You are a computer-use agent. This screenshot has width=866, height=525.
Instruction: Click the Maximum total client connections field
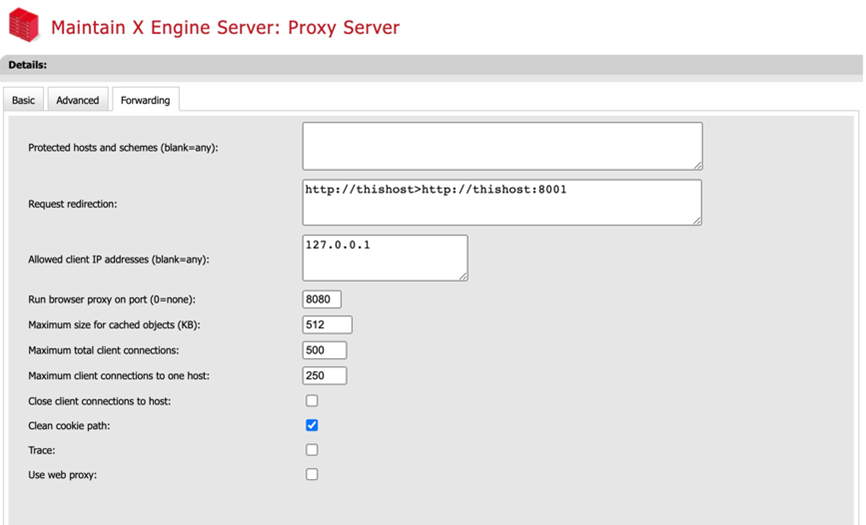324,350
